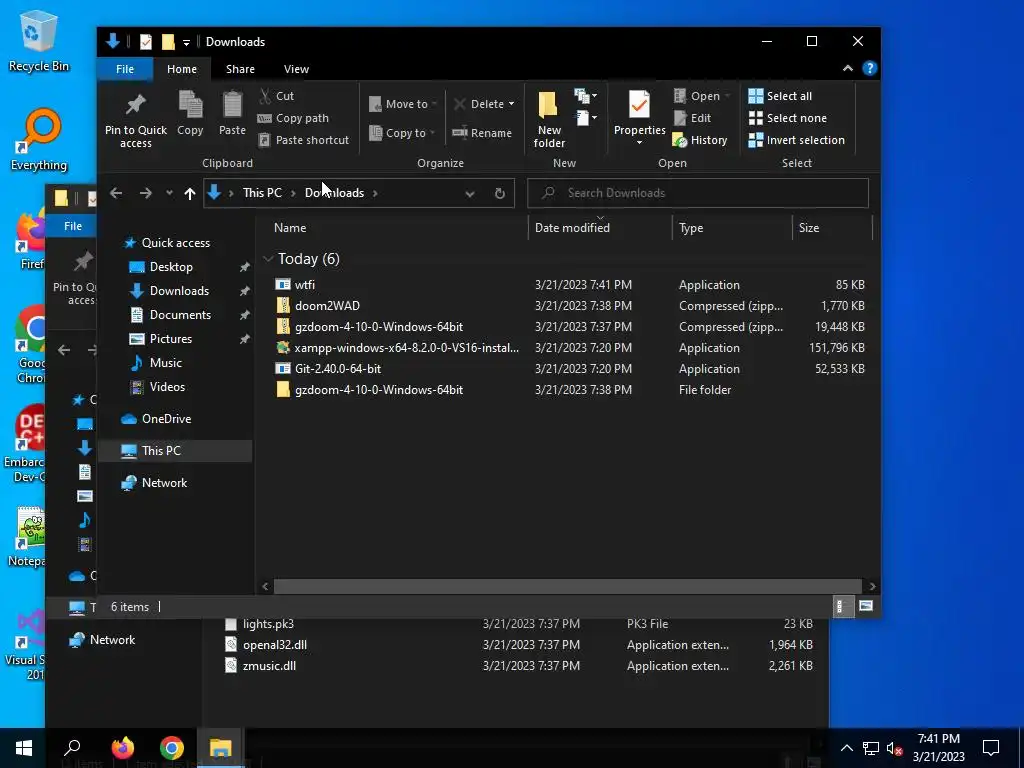Expand address bar previous locations dropdown

(x=470, y=193)
